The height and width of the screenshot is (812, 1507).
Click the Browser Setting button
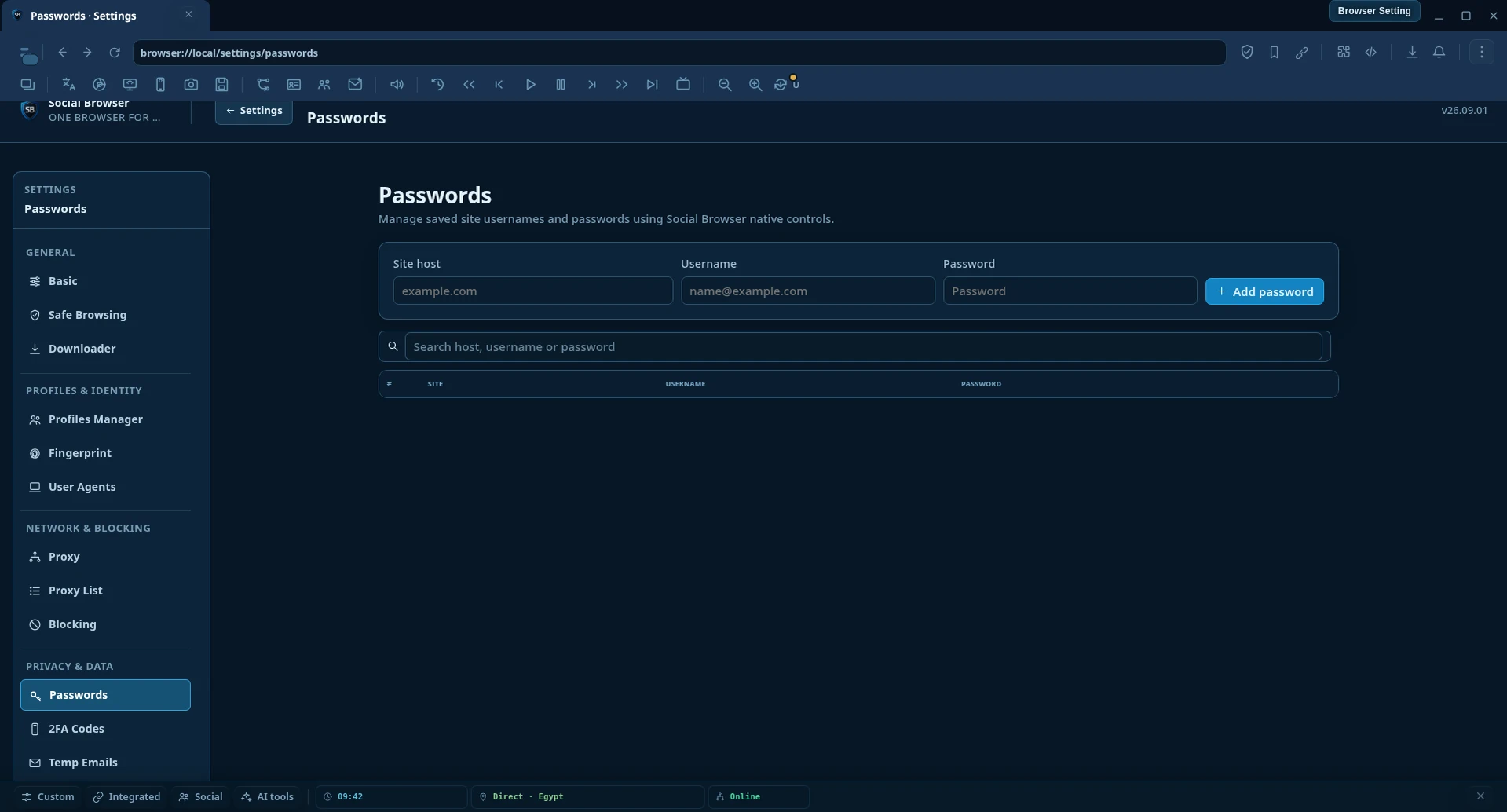(1374, 11)
